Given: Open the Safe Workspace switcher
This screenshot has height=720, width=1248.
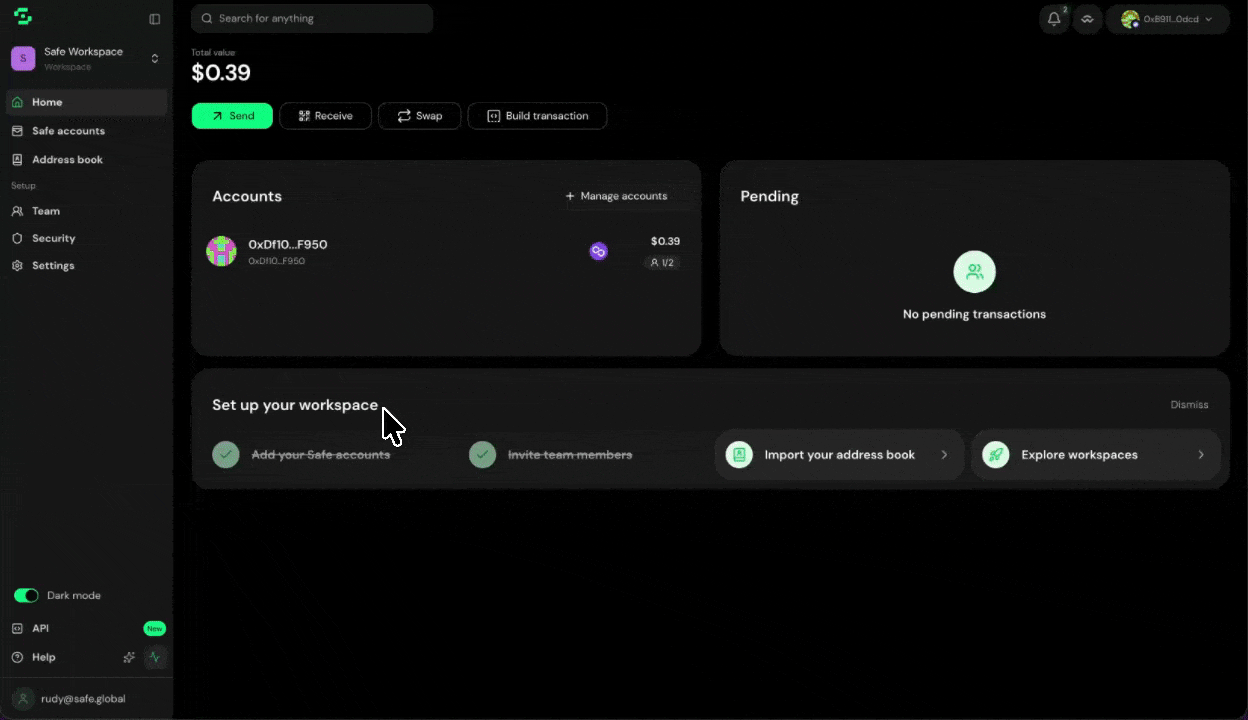Looking at the screenshot, I should (x=86, y=58).
